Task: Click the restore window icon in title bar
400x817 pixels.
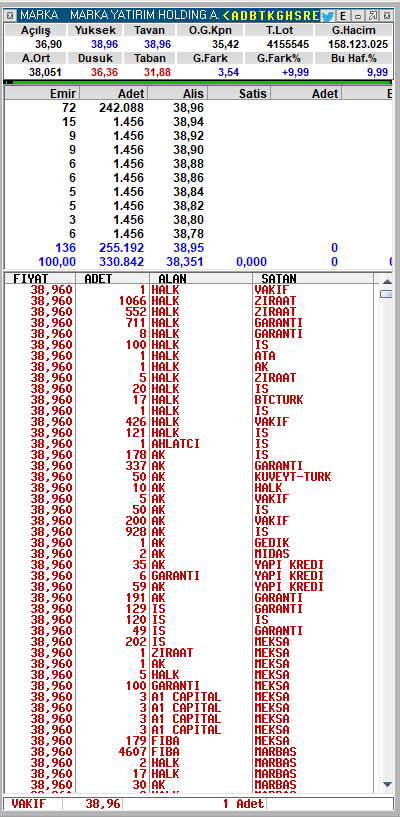Action: (x=373, y=16)
